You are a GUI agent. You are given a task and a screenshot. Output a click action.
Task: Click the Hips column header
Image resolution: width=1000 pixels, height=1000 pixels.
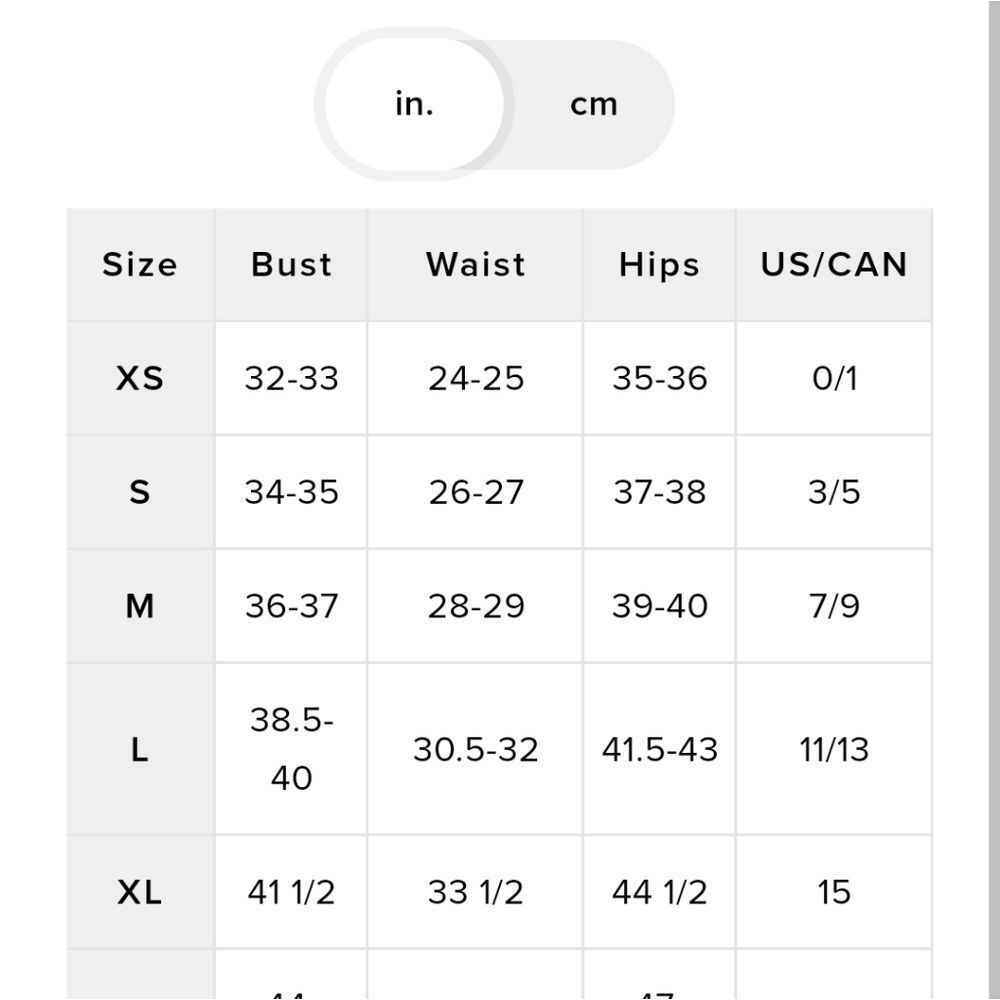659,265
